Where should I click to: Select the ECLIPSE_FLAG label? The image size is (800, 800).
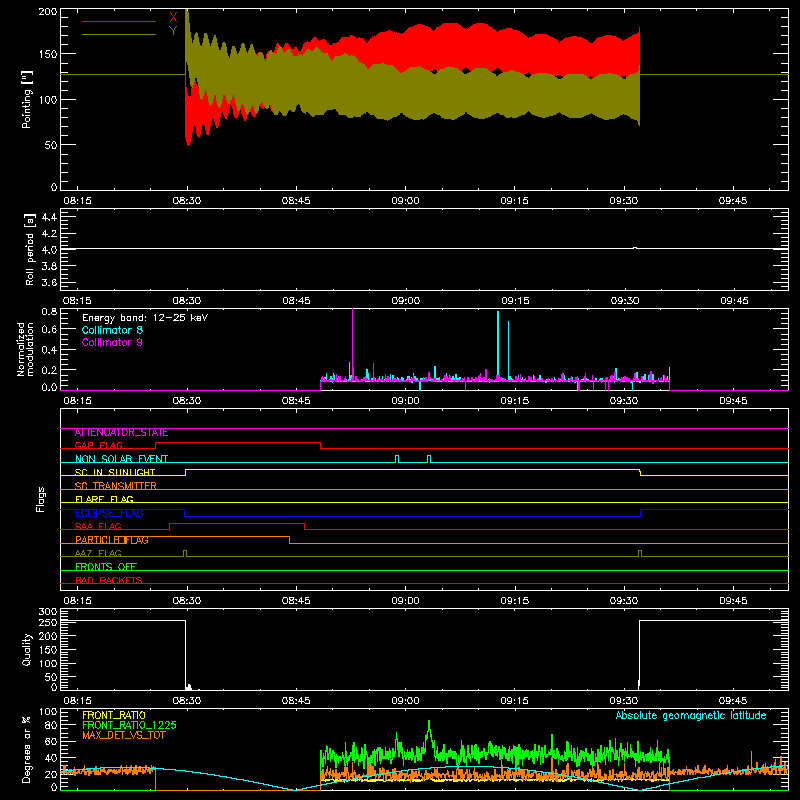109,513
